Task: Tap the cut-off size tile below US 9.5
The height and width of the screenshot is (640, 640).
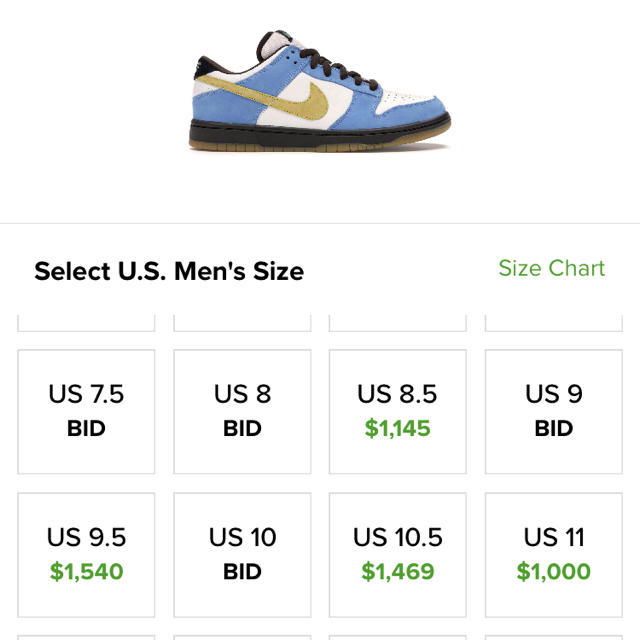Action: 86,638
